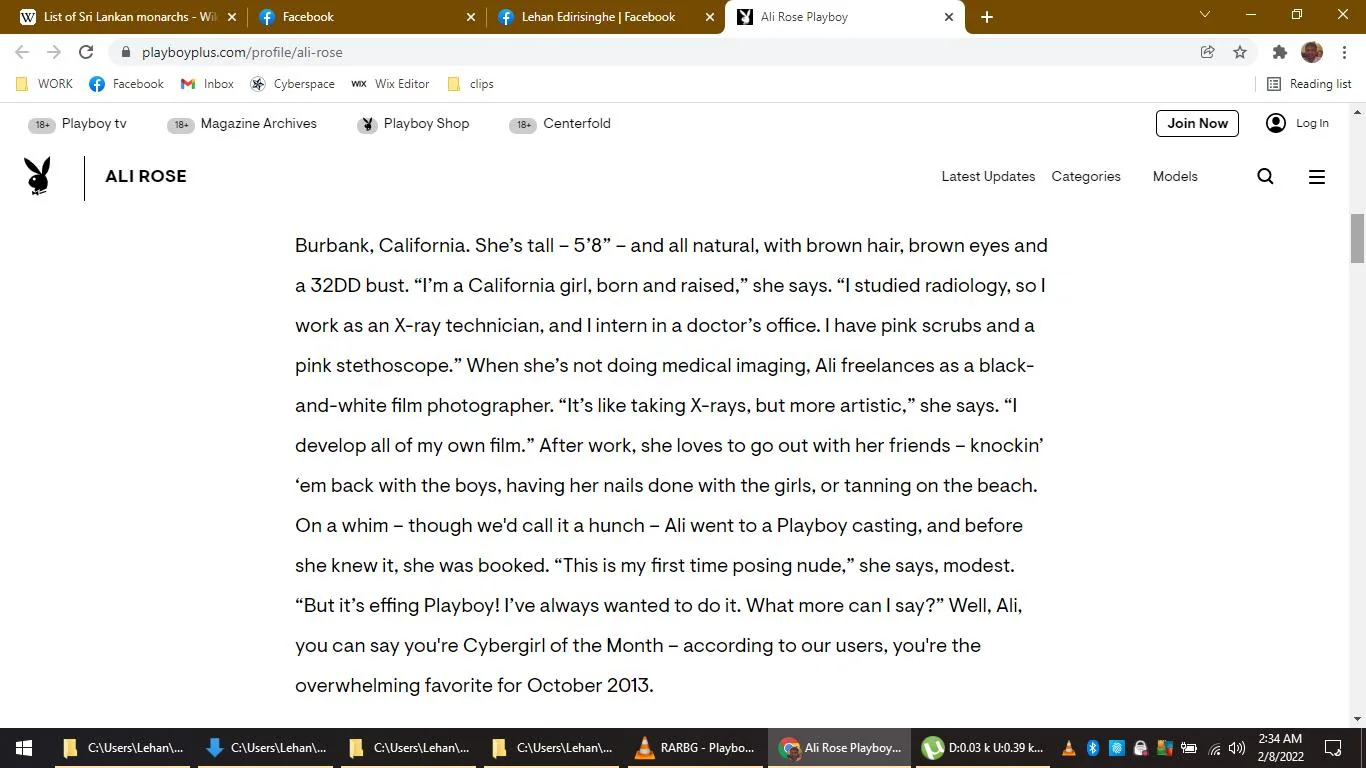Screen dimensions: 1366x768
Task: Open the Latest Updates menu item
Action: pos(988,176)
